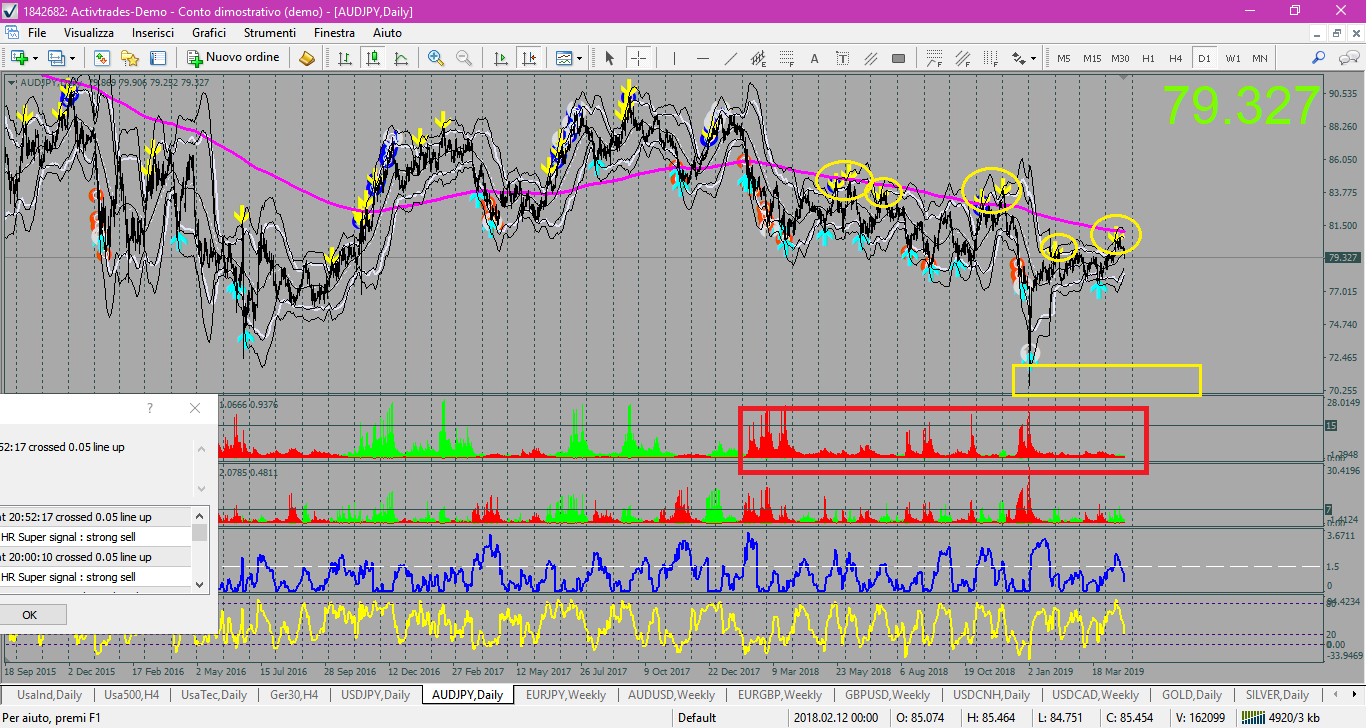The height and width of the screenshot is (728, 1366).
Task: Click the alert dialog help question mark
Action: click(150, 408)
